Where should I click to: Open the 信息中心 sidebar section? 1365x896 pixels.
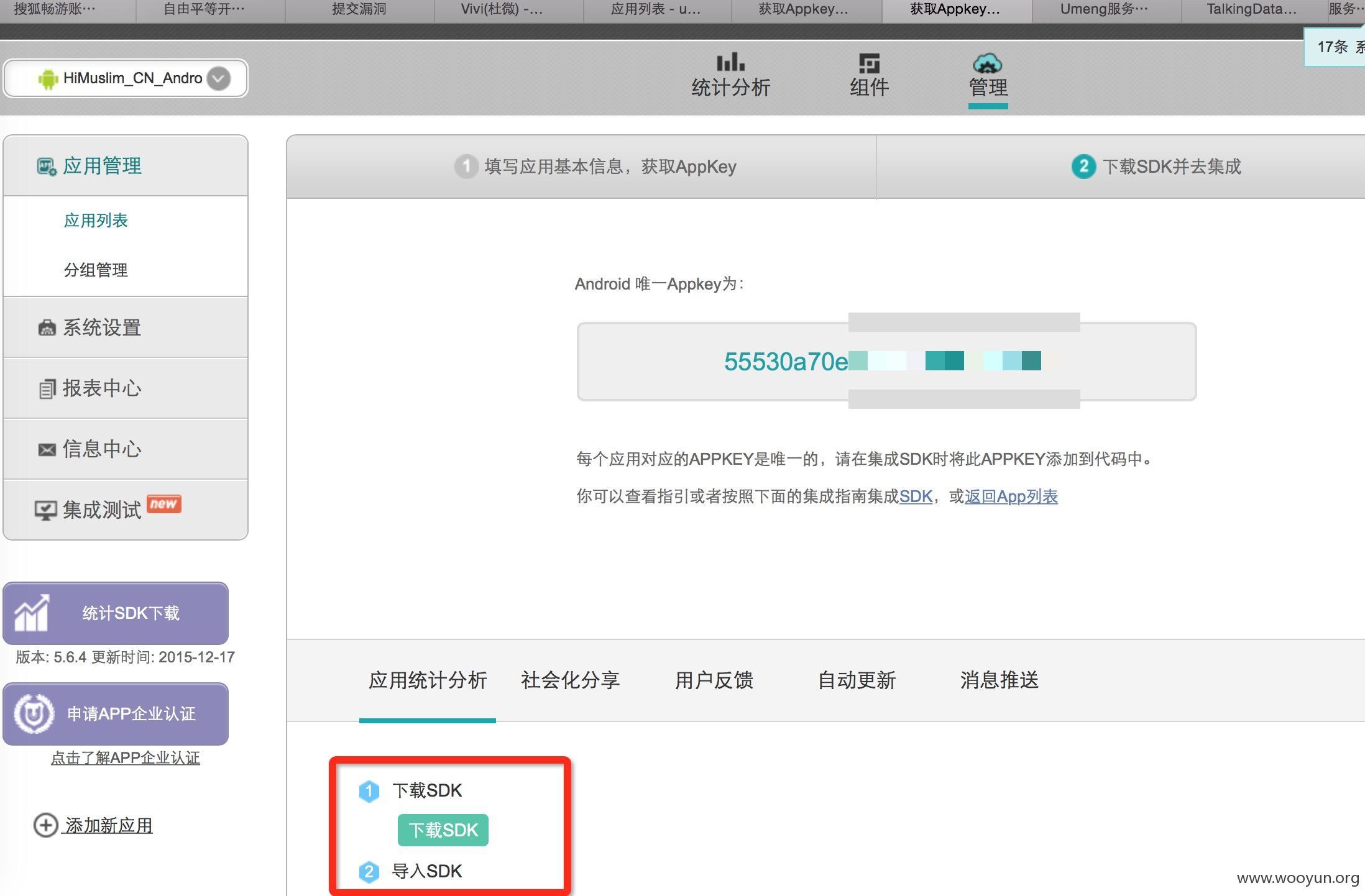[x=126, y=449]
